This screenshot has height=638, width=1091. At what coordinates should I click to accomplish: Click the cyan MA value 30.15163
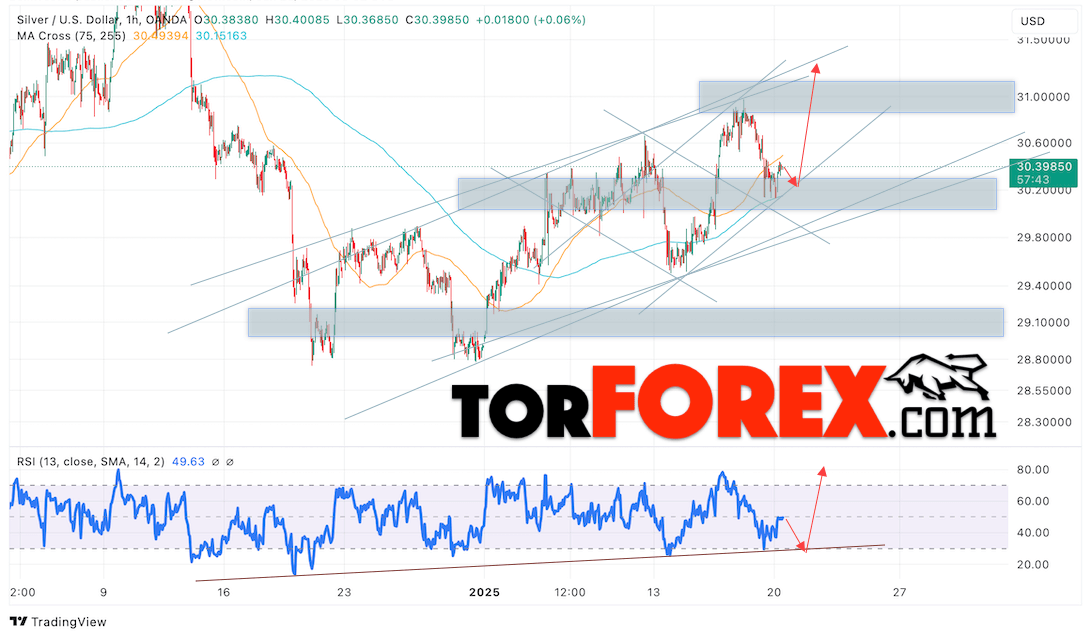click(x=221, y=35)
